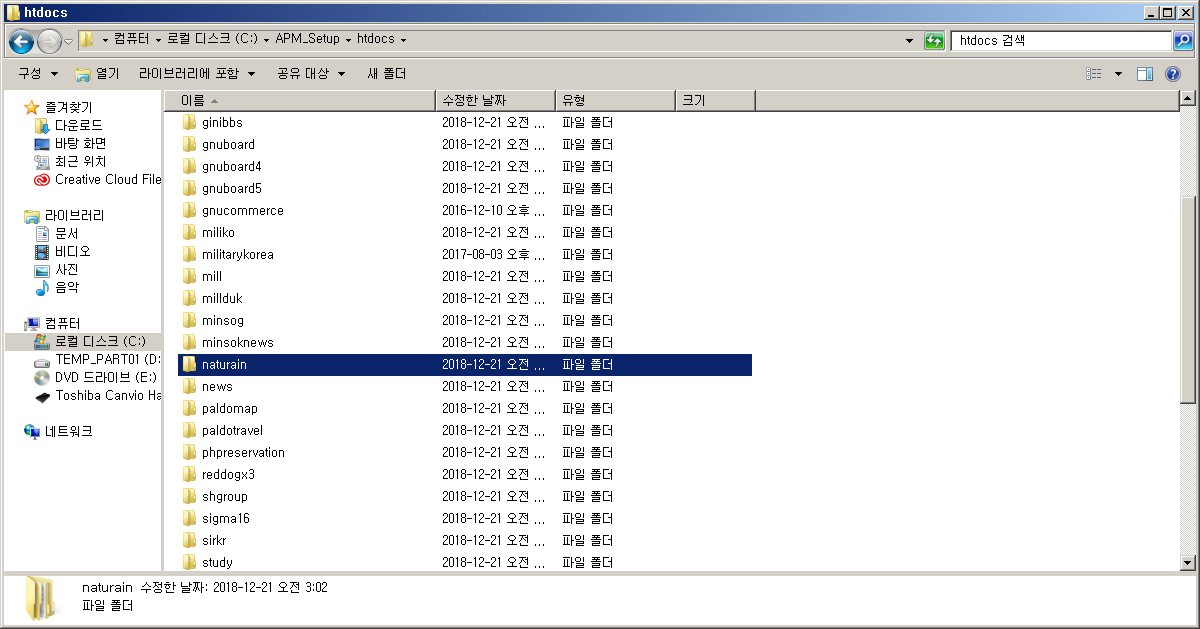Click the search magnifier icon
Screen dimensions: 1200x629
[1182, 41]
